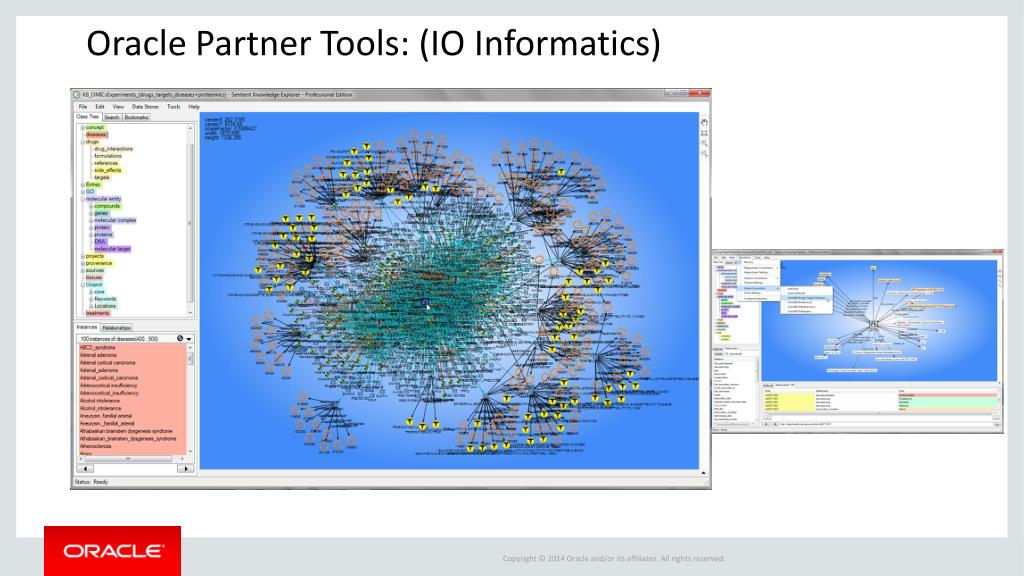Select the hand pan tool

[704, 122]
